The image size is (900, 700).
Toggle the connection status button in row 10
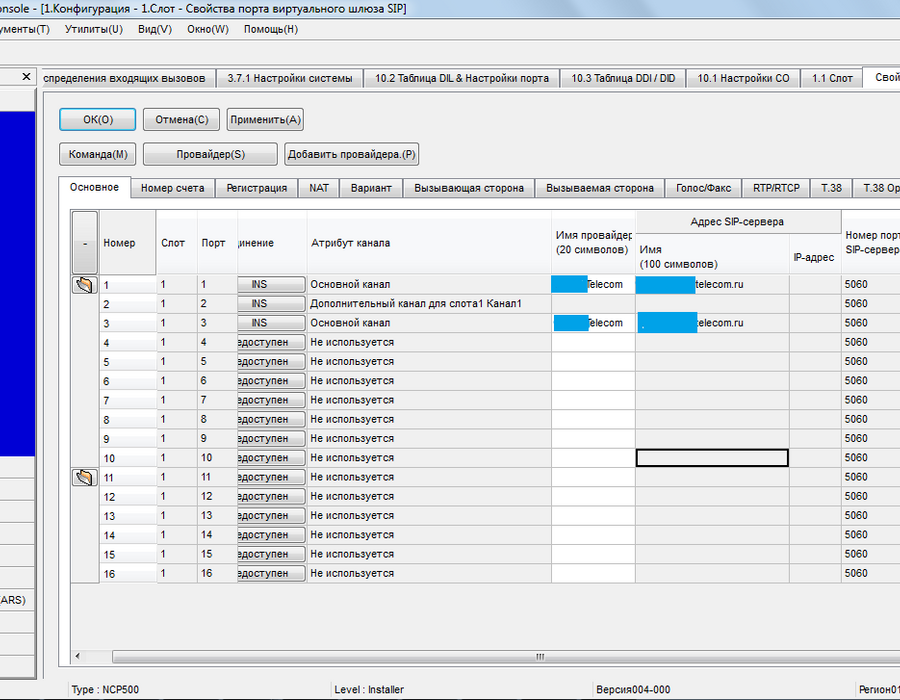271,458
